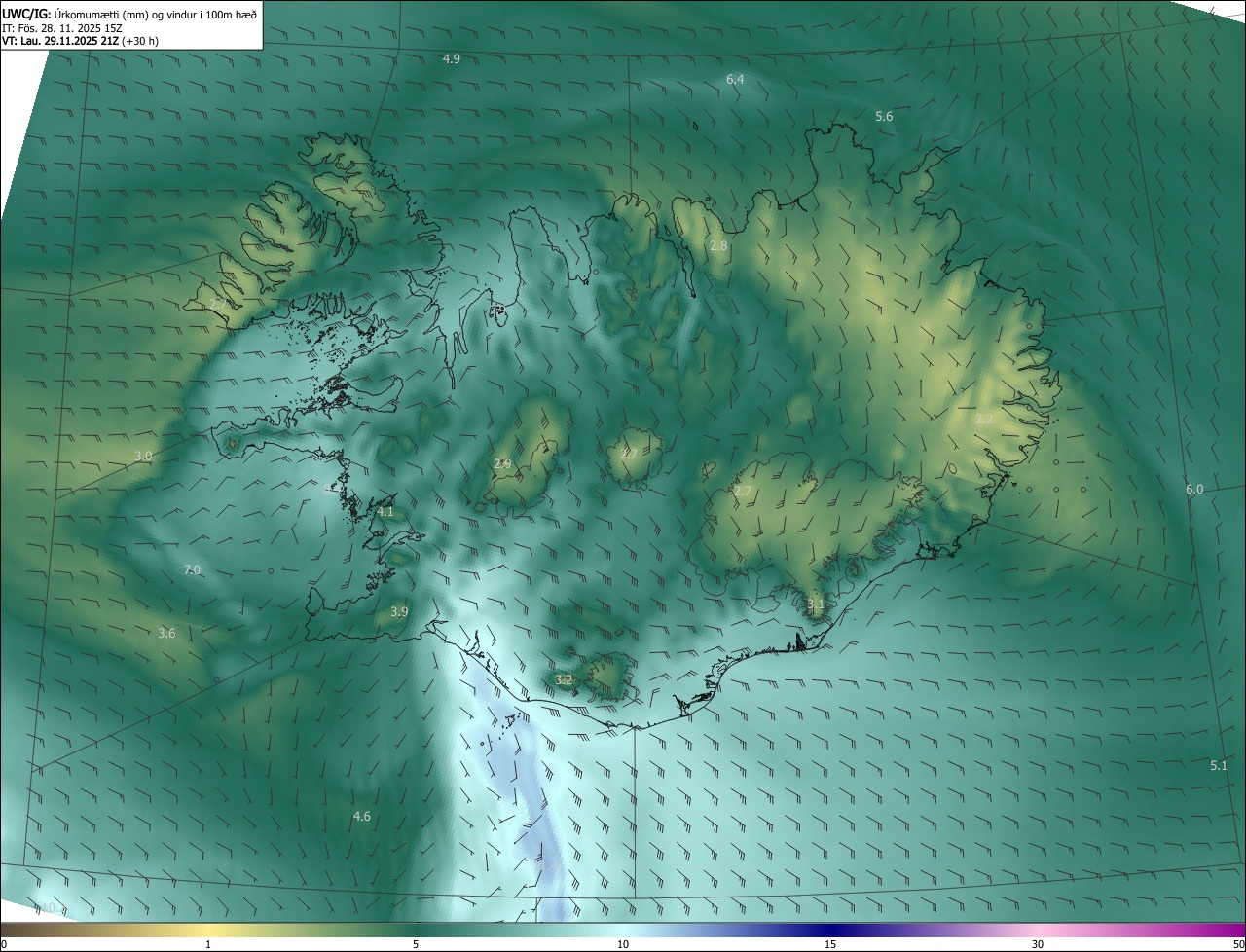Screen dimensions: 1246x952
Task: Click the "30" label on the color scale
Action: (x=1038, y=944)
